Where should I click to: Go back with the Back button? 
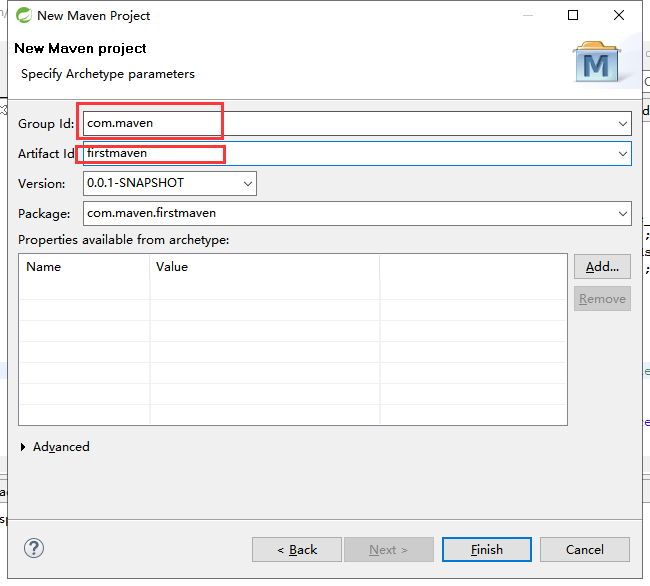(x=297, y=550)
